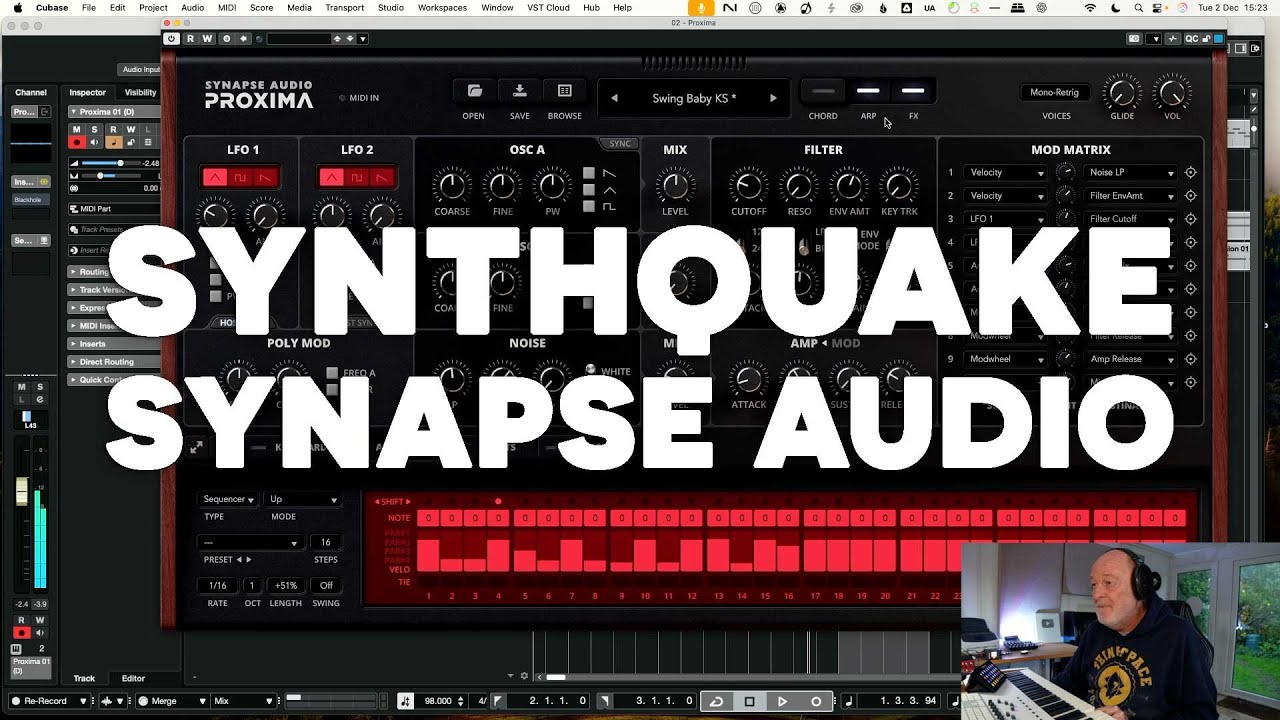Enable OSC A sawtooth waveform checkbox
Viewport: 1280px width, 720px height.
(x=589, y=173)
